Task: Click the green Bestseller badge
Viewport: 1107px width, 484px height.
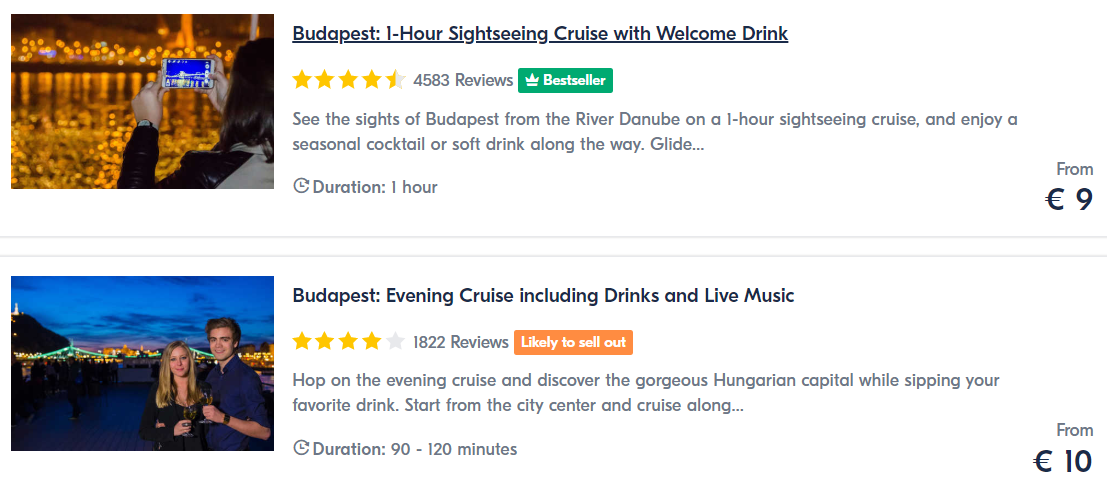Action: pyautogui.click(x=565, y=80)
